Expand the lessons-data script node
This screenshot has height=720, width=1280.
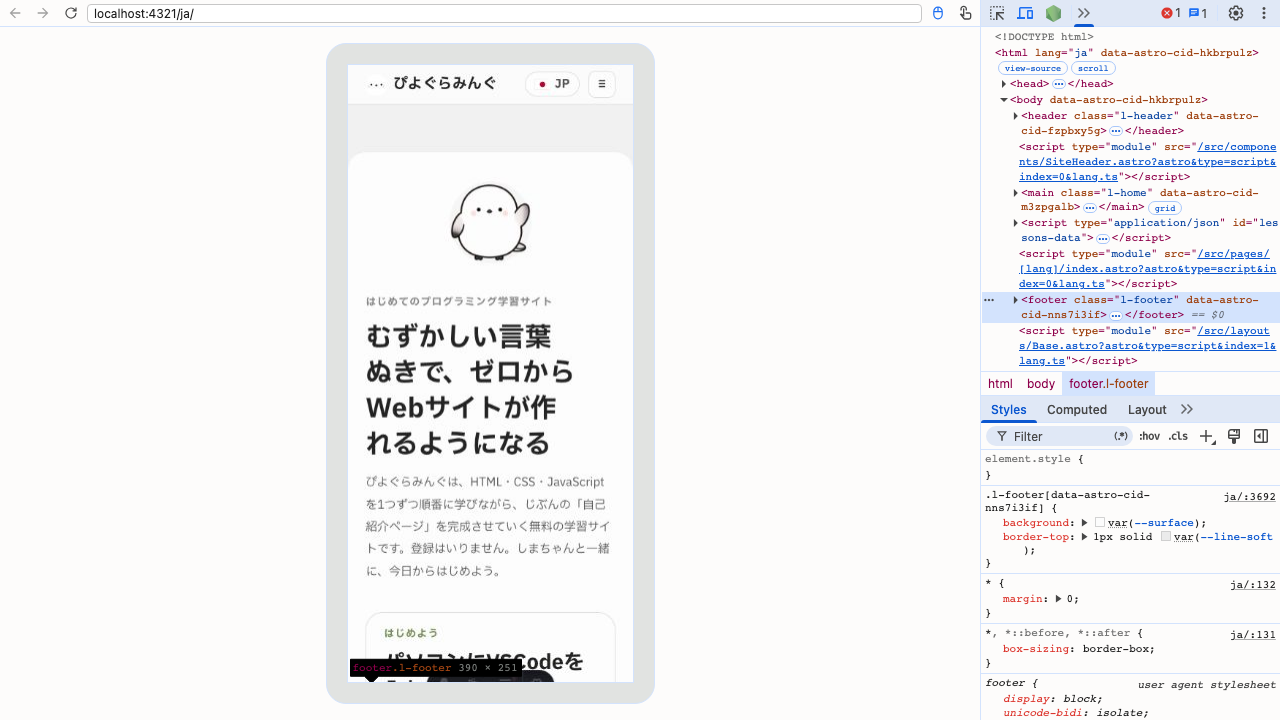(1016, 223)
